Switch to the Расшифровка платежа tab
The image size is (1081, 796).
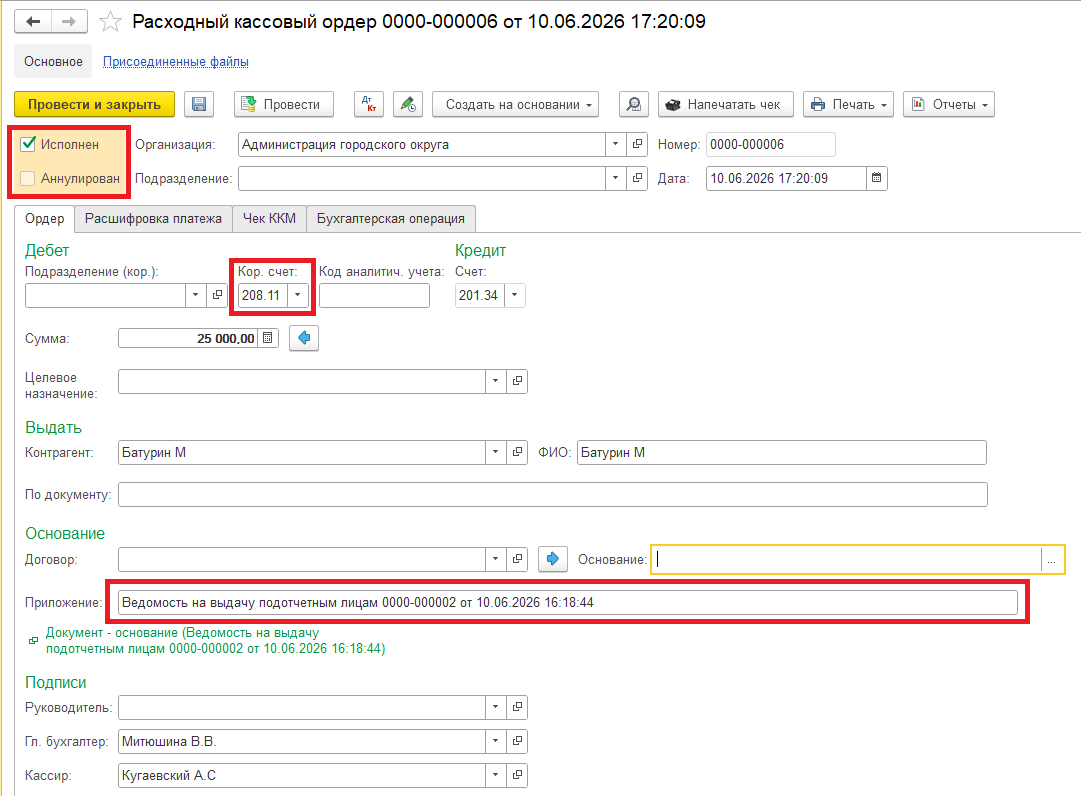coord(153,218)
